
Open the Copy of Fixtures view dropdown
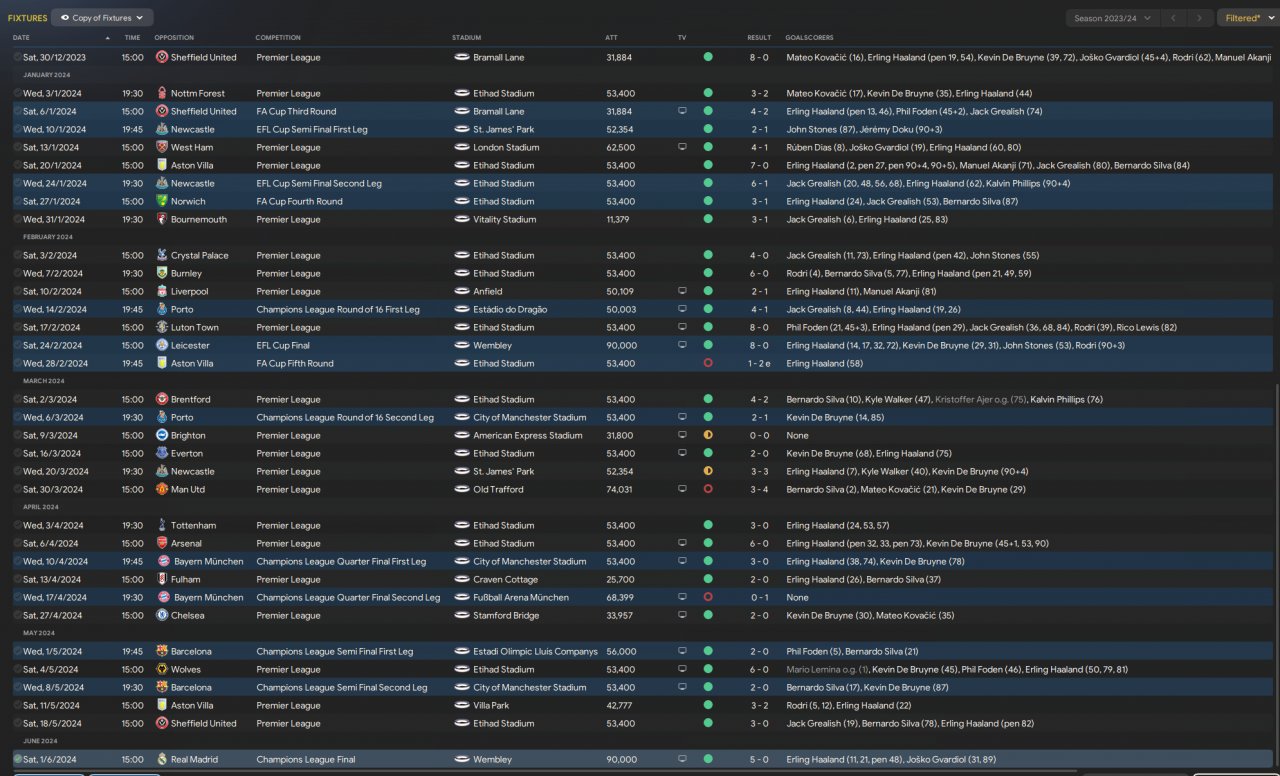(102, 17)
